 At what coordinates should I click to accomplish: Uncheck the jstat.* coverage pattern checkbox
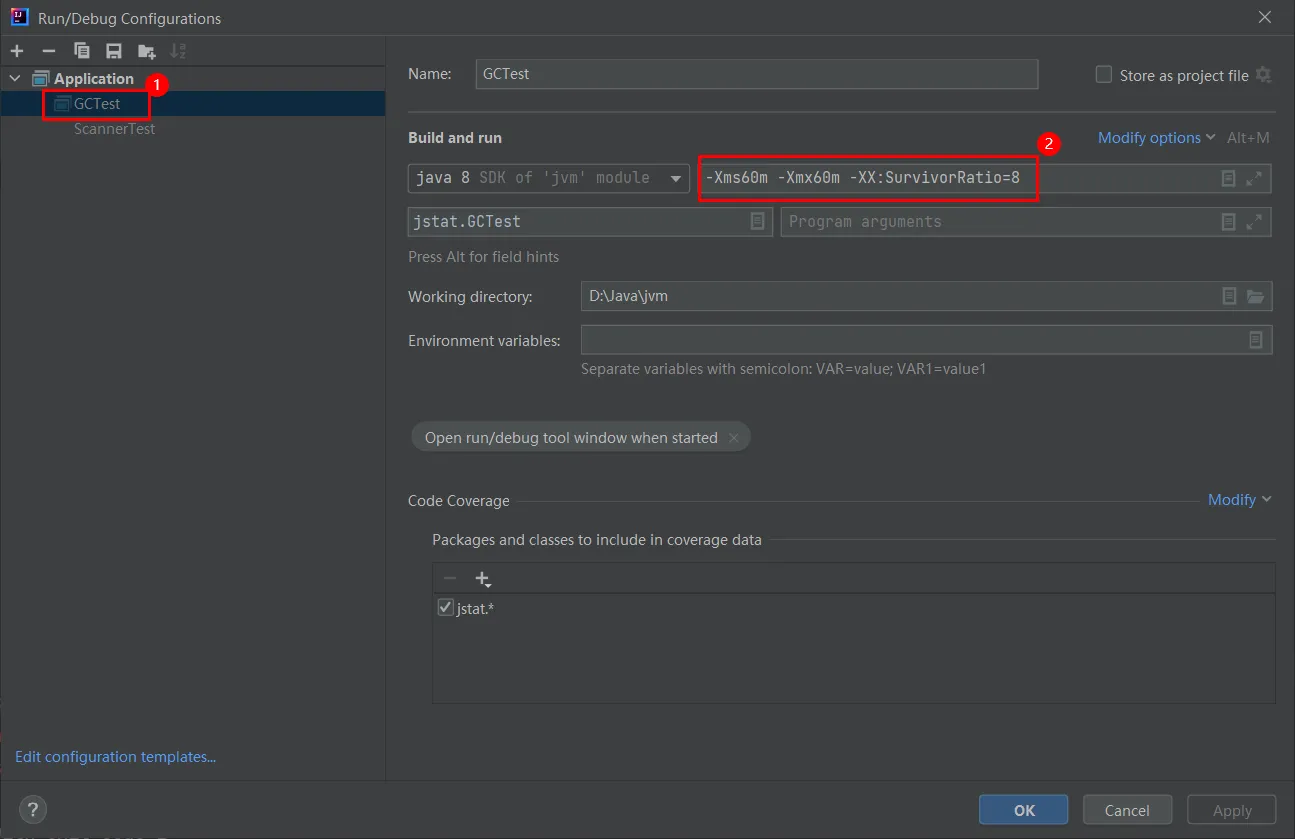click(x=446, y=607)
